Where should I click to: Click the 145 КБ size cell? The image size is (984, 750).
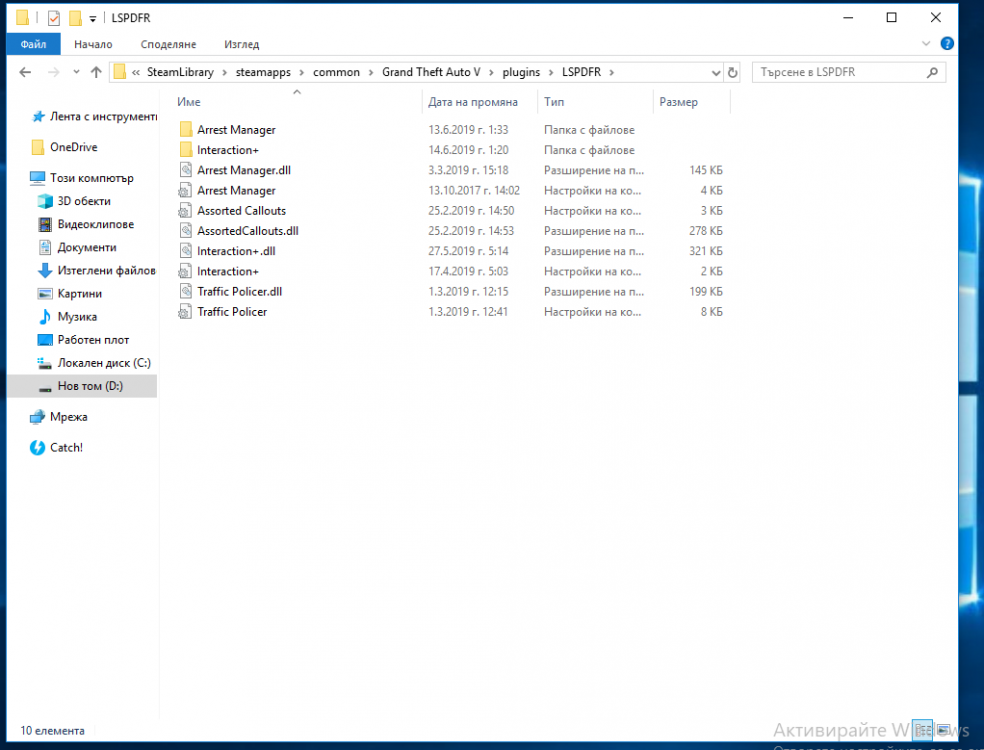pyautogui.click(x=706, y=170)
